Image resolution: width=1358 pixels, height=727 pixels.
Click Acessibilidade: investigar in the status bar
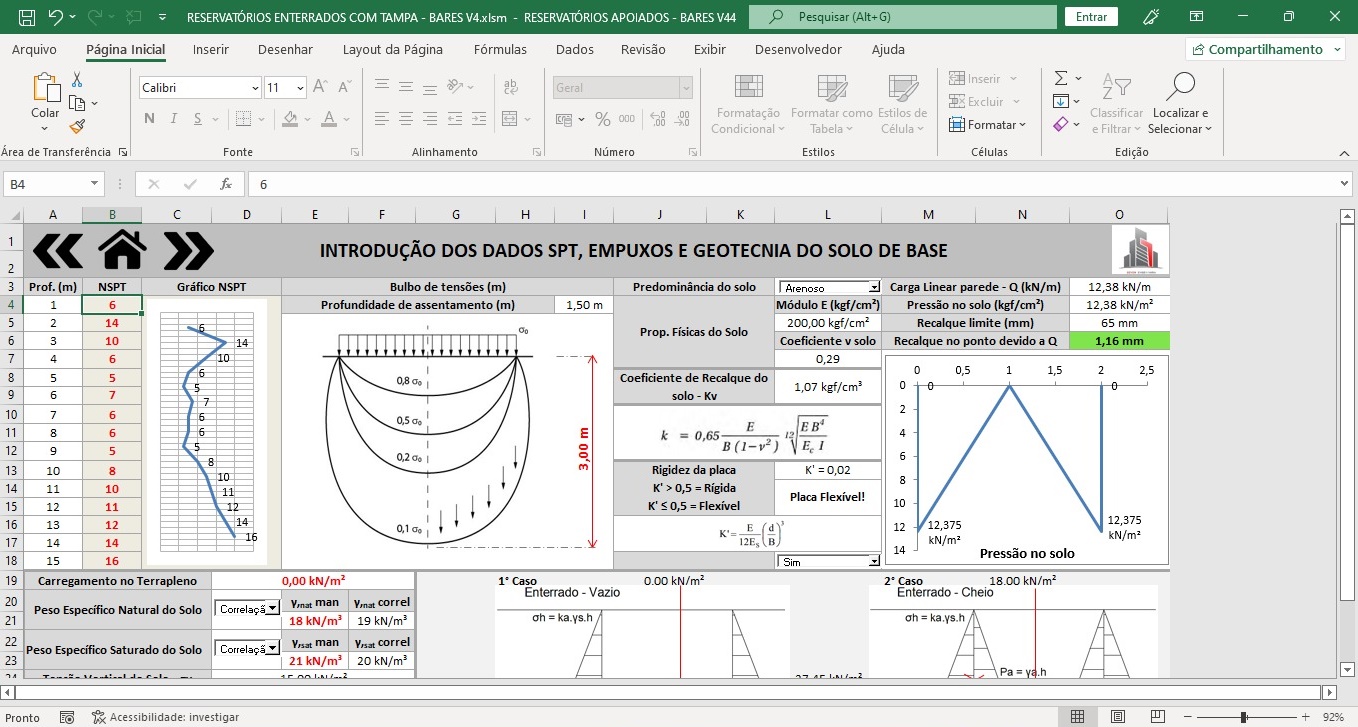pyautogui.click(x=165, y=717)
